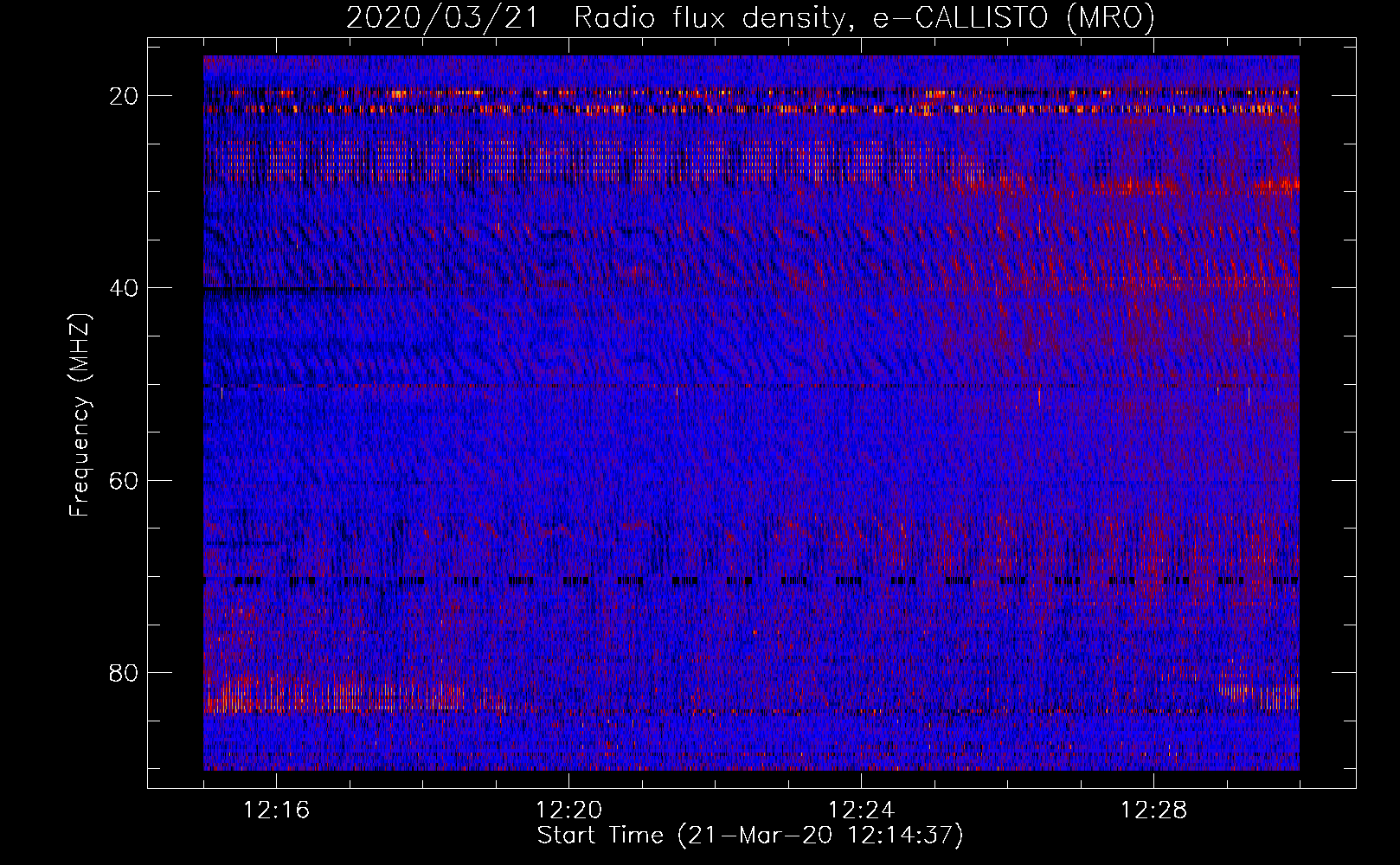This screenshot has width=1400, height=865.
Task: Click the 'Start Time (21-Mar-20 12:14:37)' label
Action: coord(750,836)
